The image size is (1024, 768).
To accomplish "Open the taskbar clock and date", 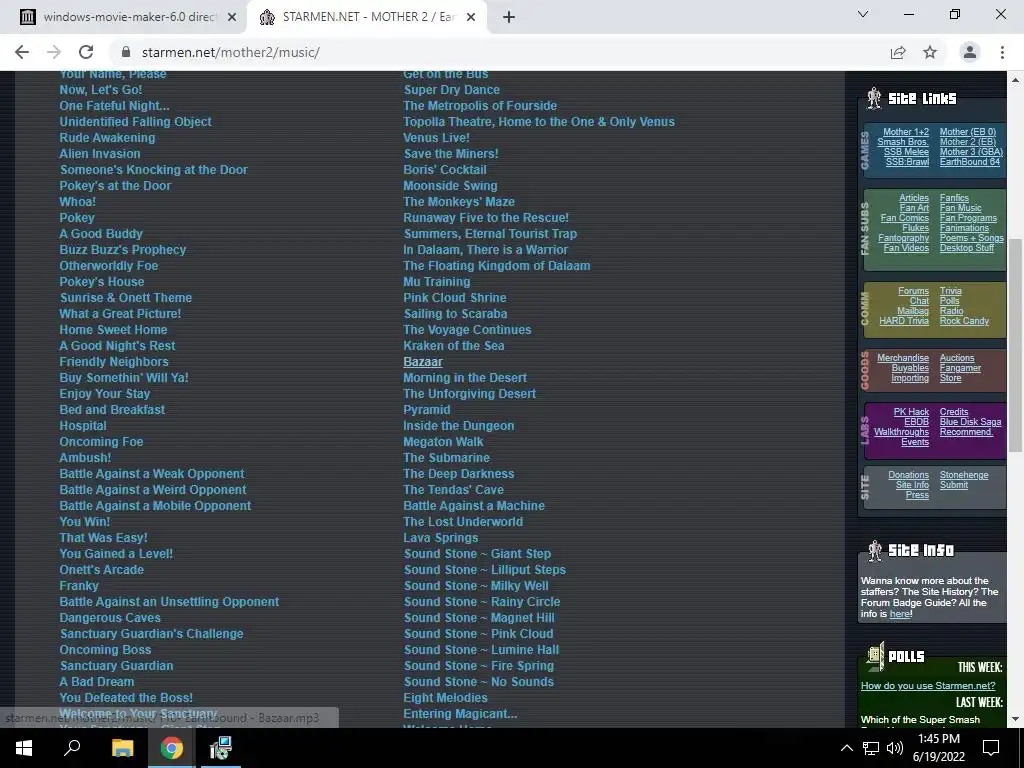I will tap(938, 748).
